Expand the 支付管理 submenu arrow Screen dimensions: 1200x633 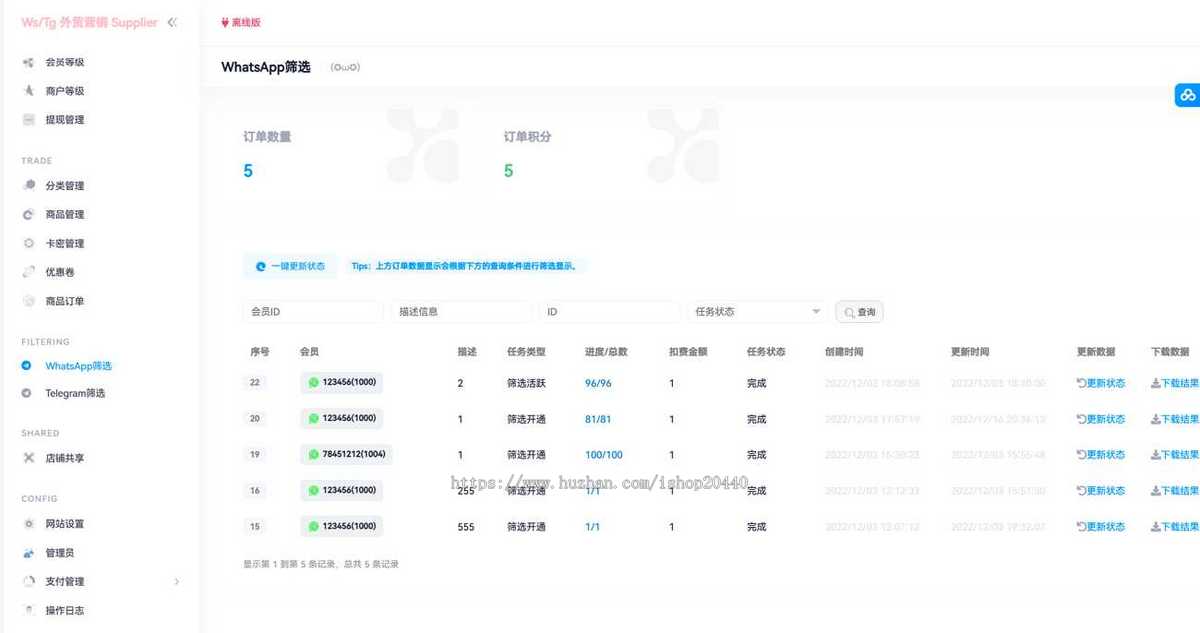click(x=177, y=581)
